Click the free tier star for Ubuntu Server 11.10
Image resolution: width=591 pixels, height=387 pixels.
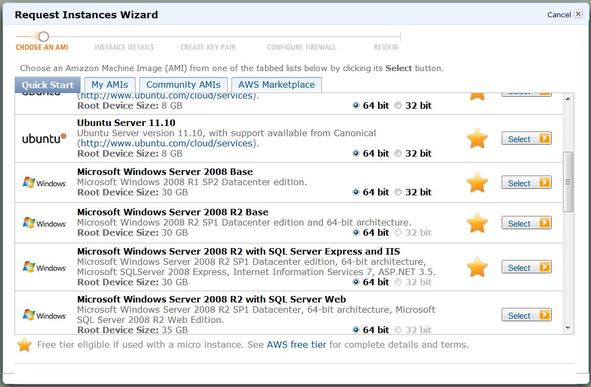[x=477, y=138]
